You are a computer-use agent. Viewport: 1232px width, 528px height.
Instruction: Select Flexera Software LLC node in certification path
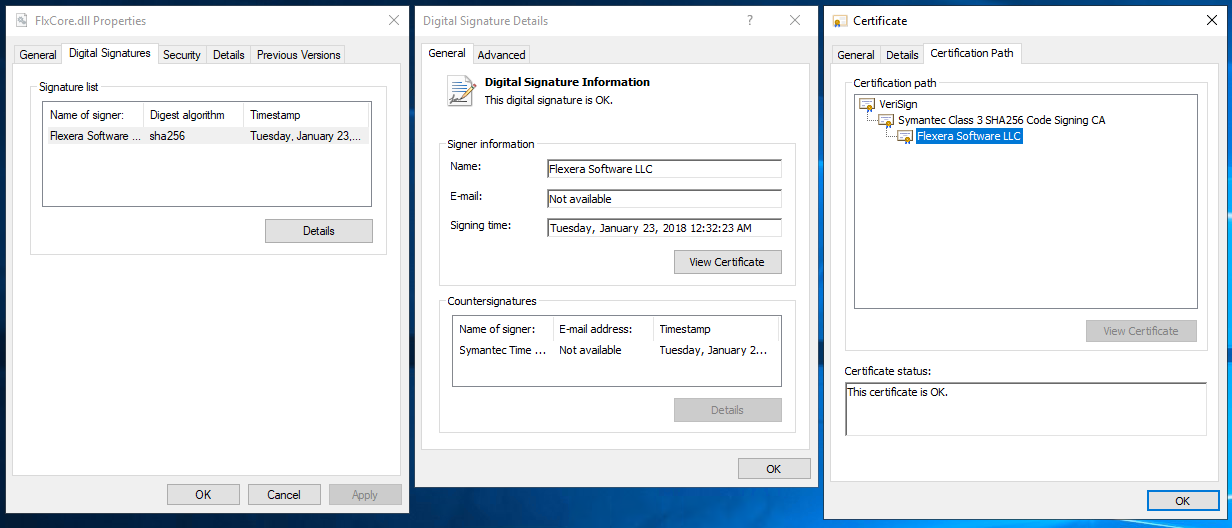click(x=969, y=136)
